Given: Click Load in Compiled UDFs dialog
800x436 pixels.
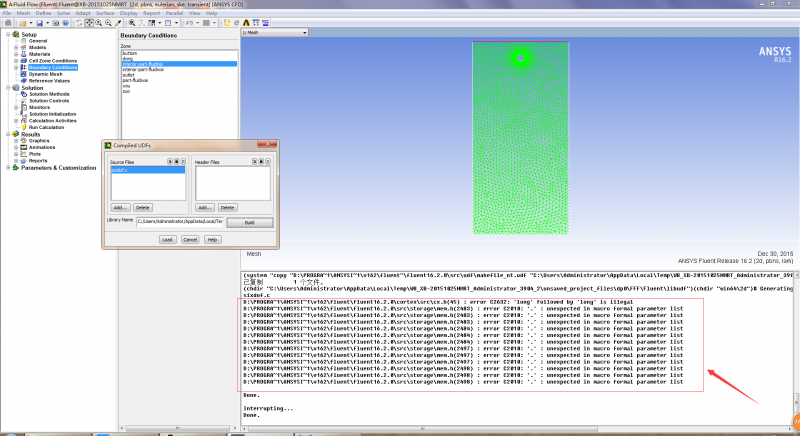Looking at the screenshot, I should pos(168,240).
